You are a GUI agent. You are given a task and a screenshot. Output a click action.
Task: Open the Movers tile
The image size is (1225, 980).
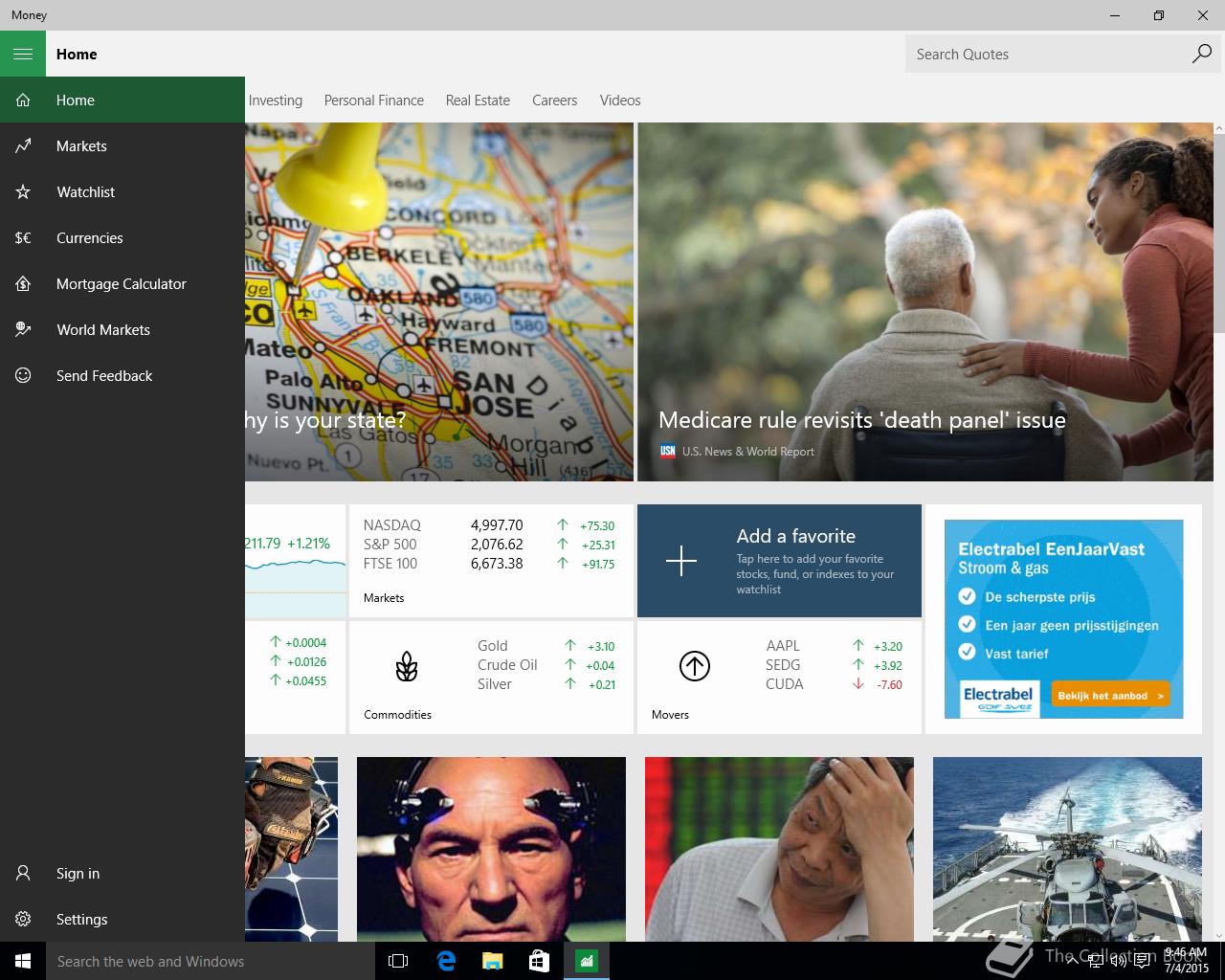pyautogui.click(x=779, y=677)
